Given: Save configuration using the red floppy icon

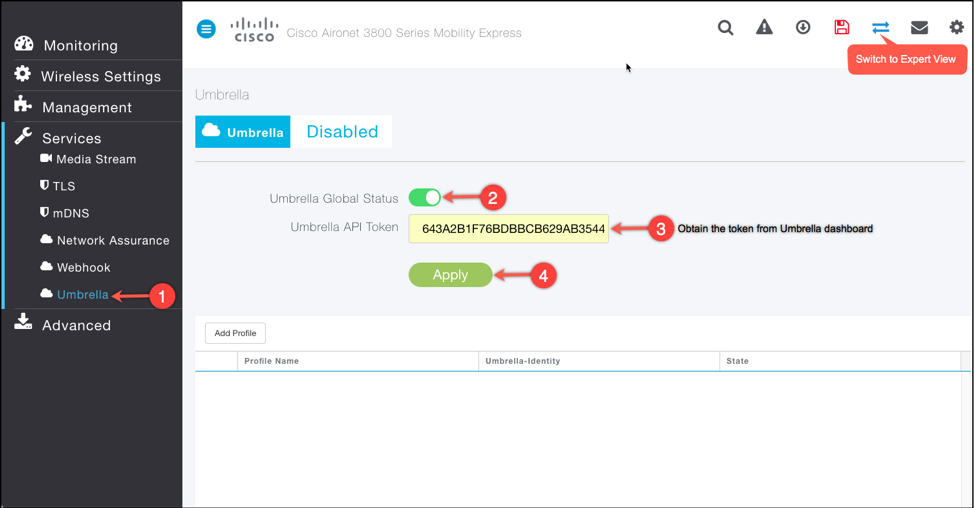Looking at the screenshot, I should [x=841, y=28].
